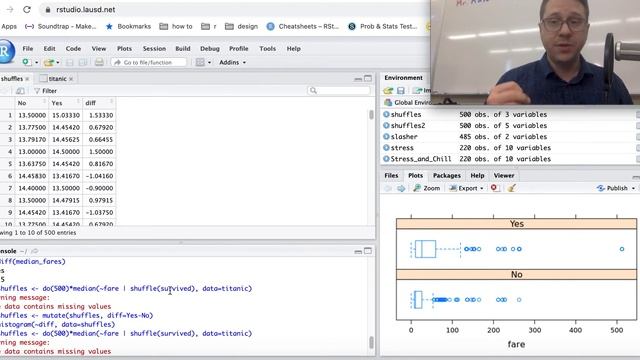Select the Environment tab
Screen dimensions: 640x360
pyautogui.click(x=403, y=78)
